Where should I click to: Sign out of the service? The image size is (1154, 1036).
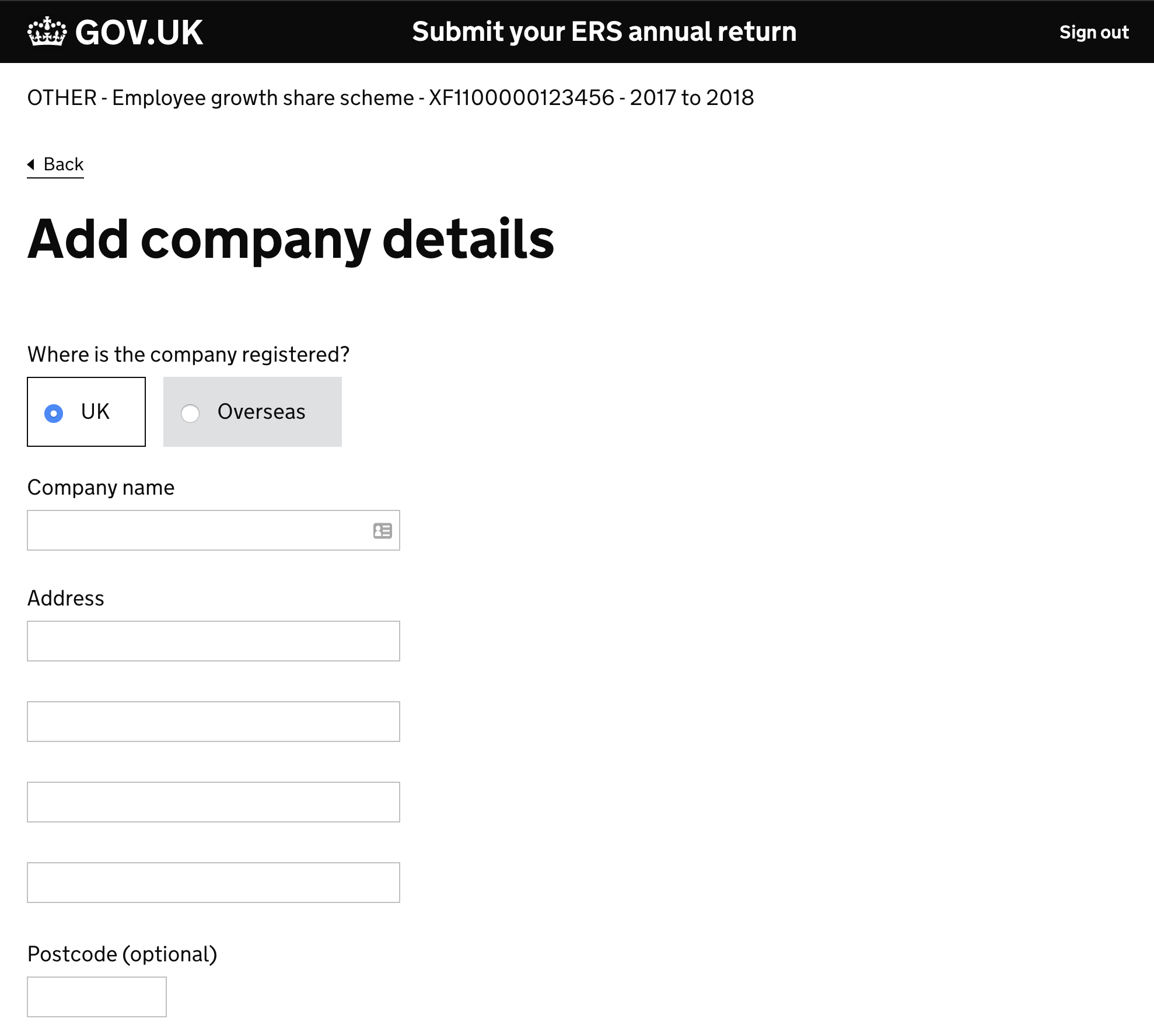(1093, 32)
